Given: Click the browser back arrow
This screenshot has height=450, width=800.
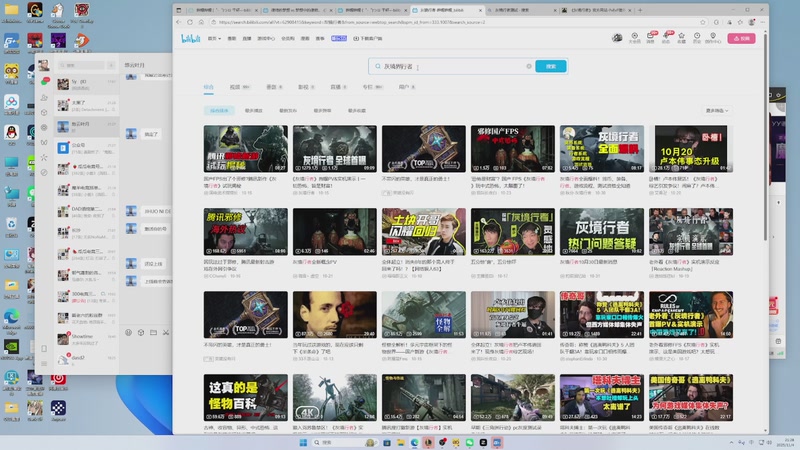Looking at the screenshot, I should click(x=179, y=22).
